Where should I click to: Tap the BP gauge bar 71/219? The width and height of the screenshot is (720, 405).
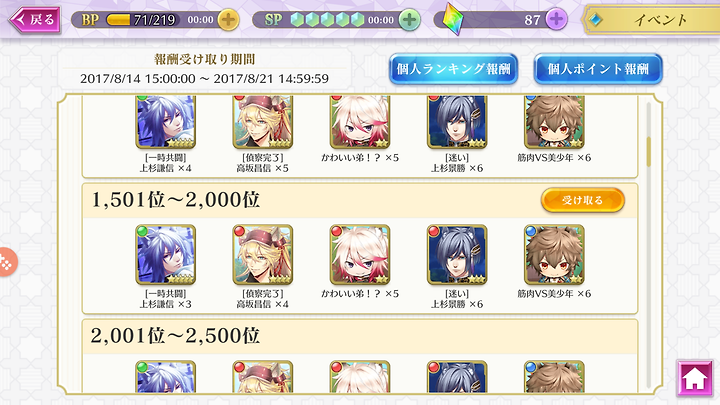tap(141, 20)
